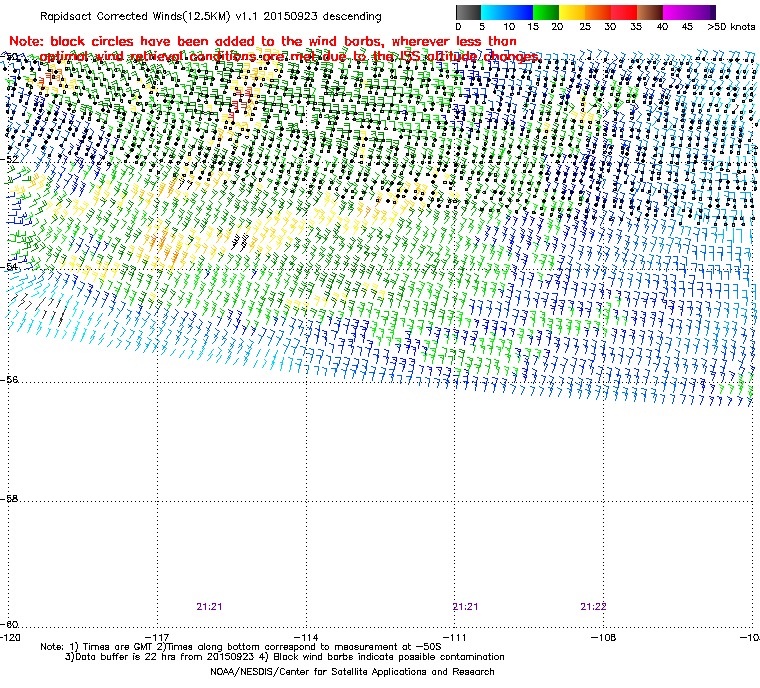The image size is (760, 688).
Task: Click the '-117' longitude axis label
Action: coord(158,637)
